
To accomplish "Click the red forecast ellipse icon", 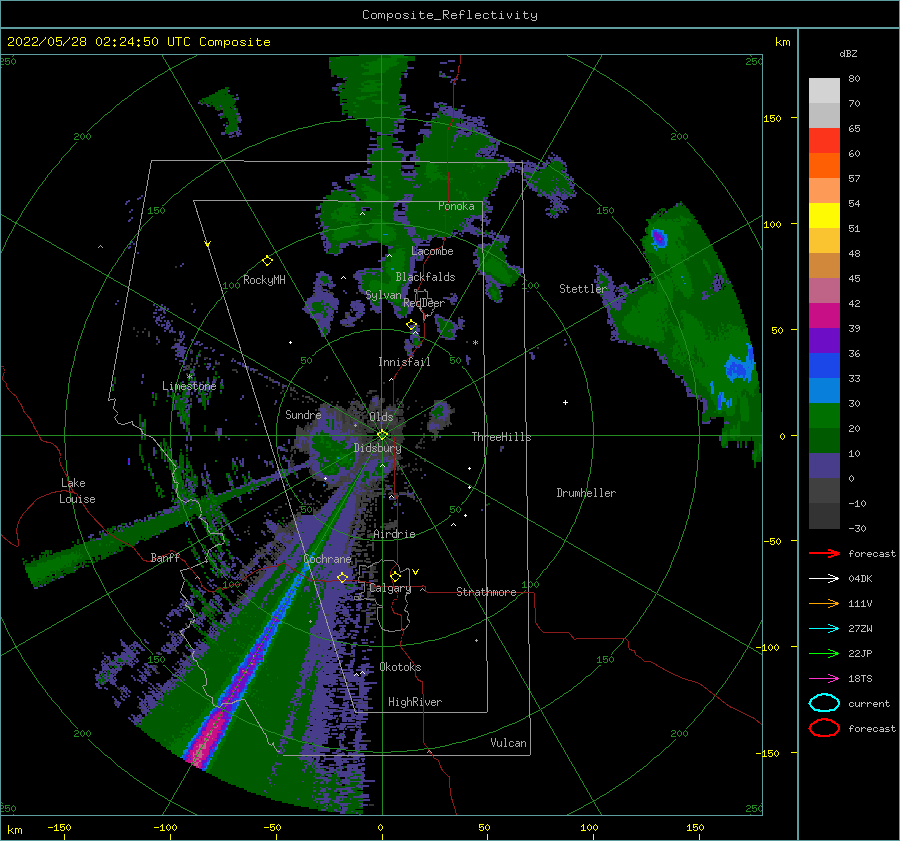I will 824,728.
